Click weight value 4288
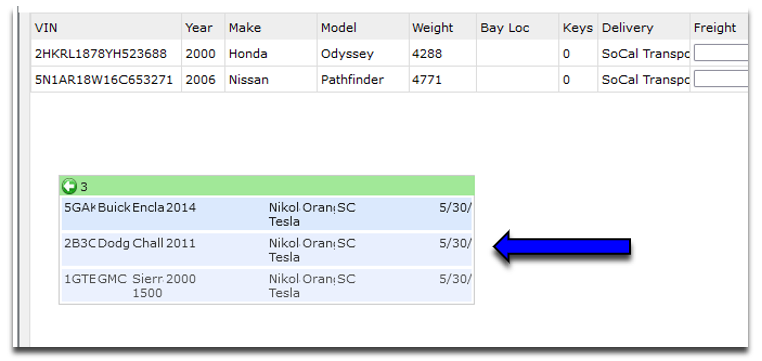The width and height of the screenshot is (762, 361). point(427,53)
